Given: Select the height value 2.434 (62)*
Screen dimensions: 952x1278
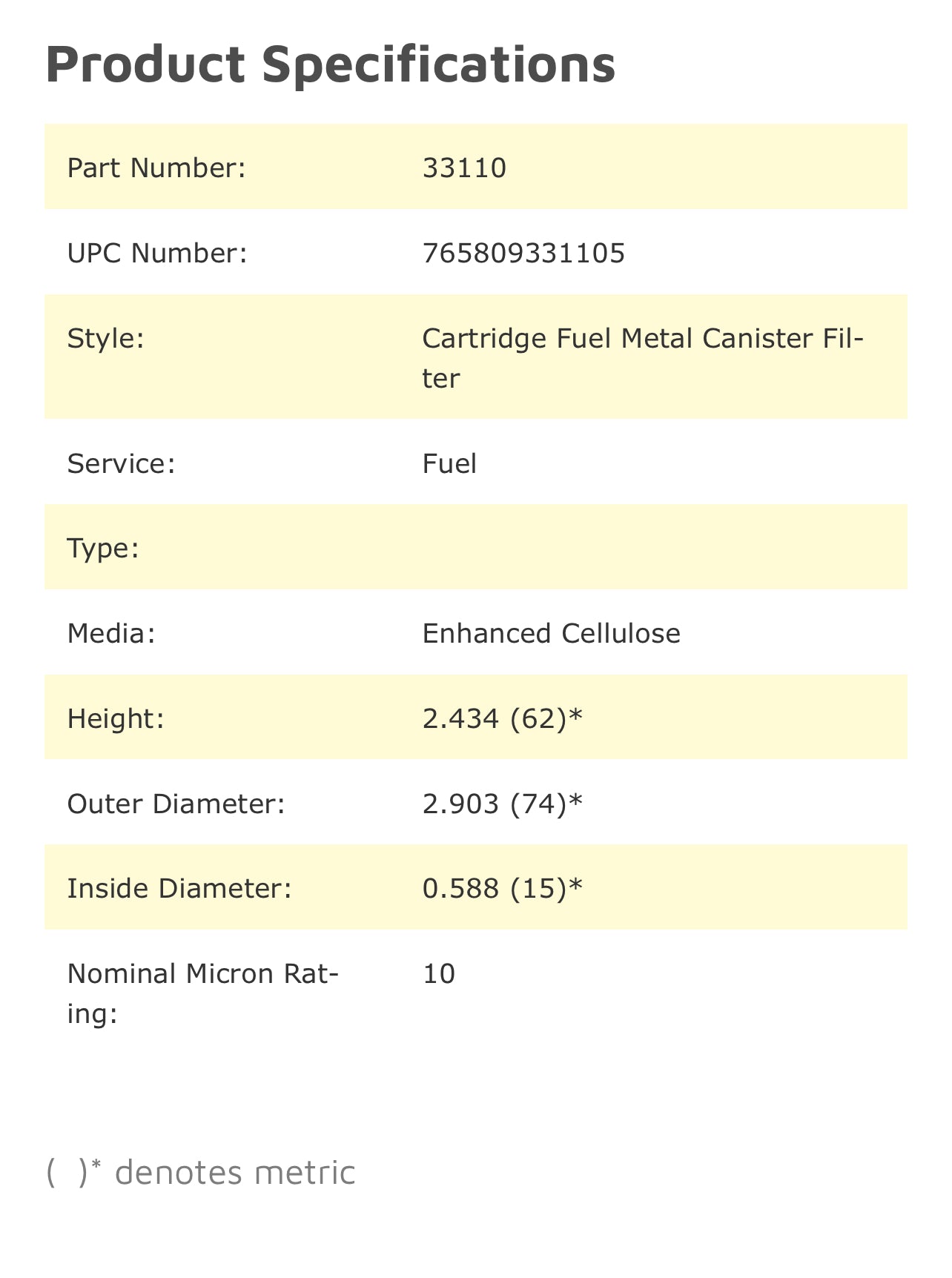Looking at the screenshot, I should (x=503, y=718).
